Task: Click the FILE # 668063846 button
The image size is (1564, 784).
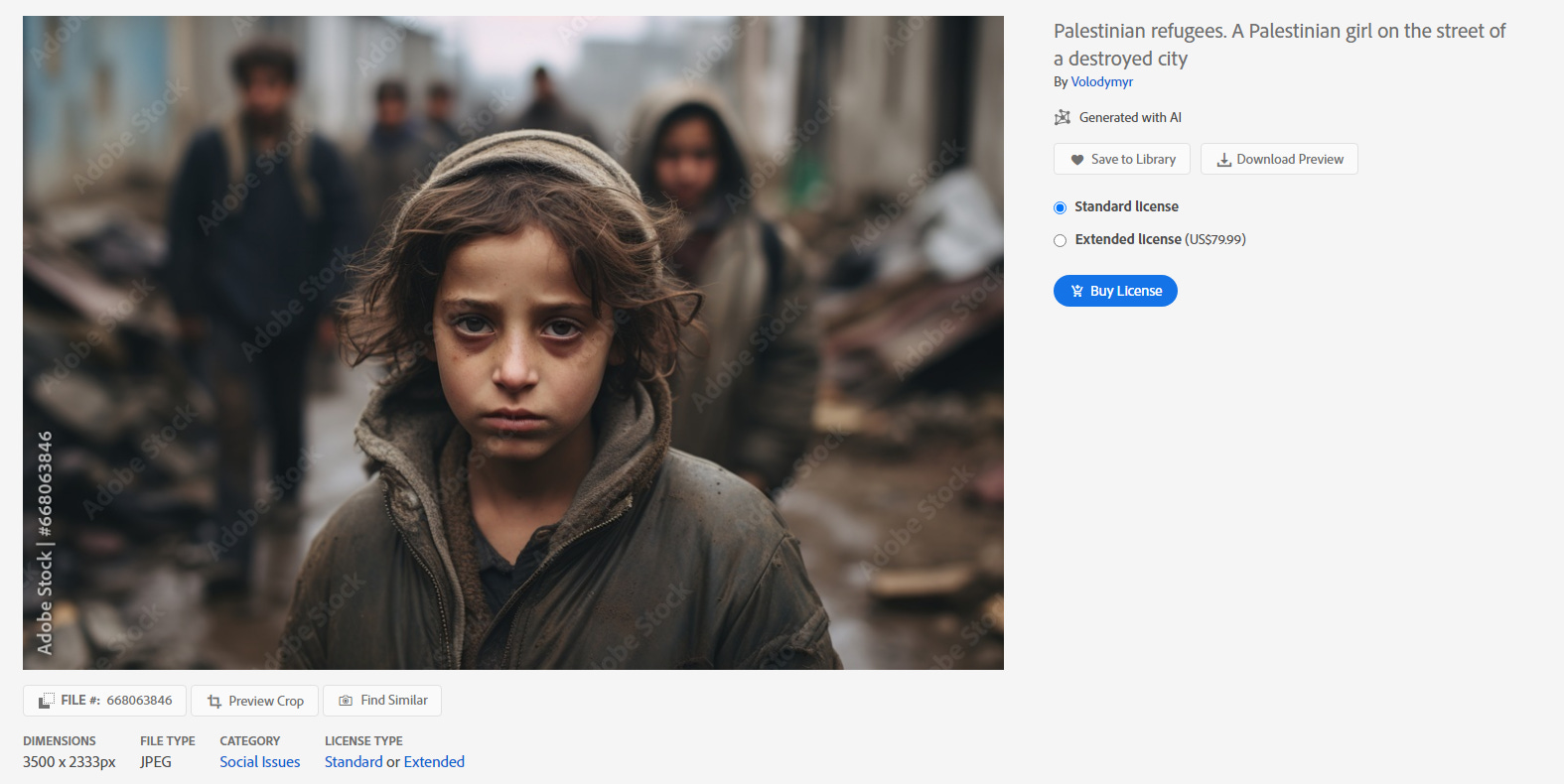Action: [x=104, y=701]
